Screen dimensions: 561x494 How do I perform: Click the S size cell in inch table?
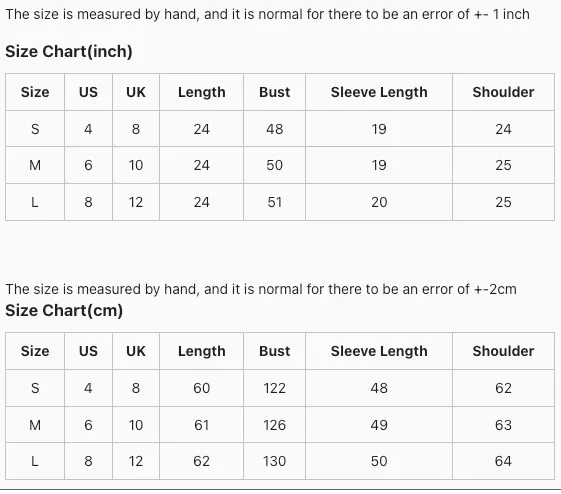[x=35, y=129]
